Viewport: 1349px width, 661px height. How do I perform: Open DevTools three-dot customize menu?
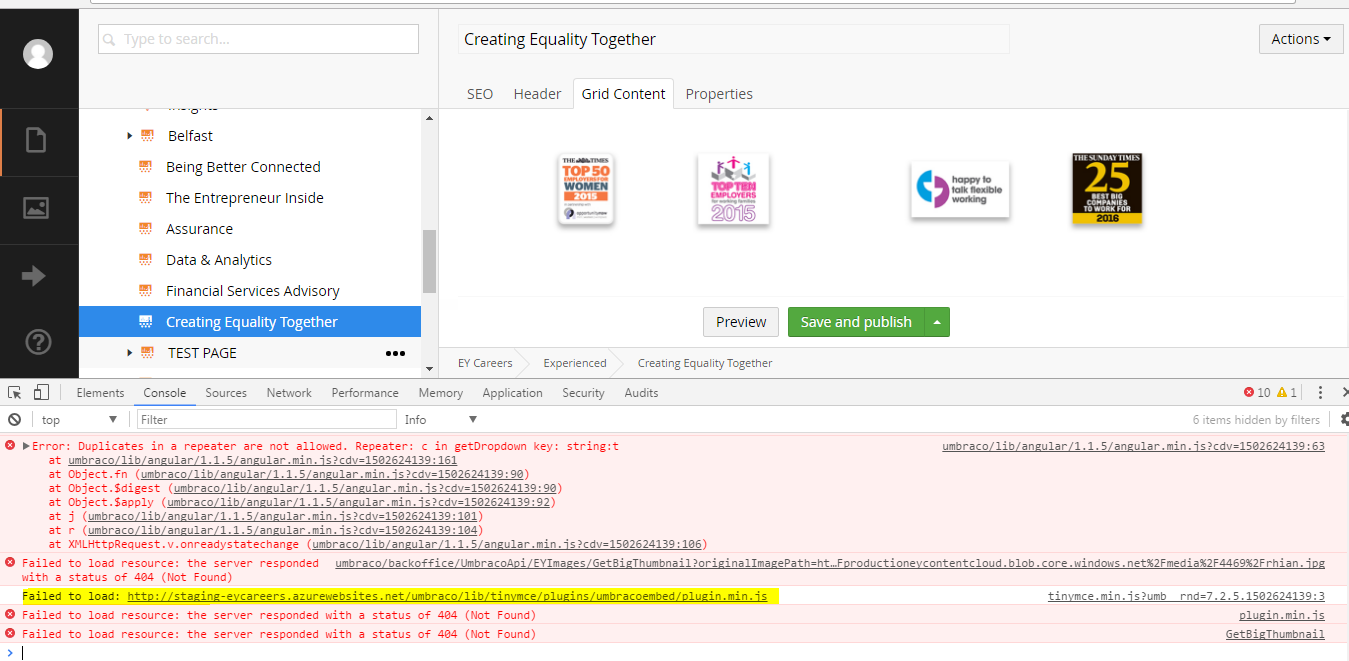point(1321,393)
